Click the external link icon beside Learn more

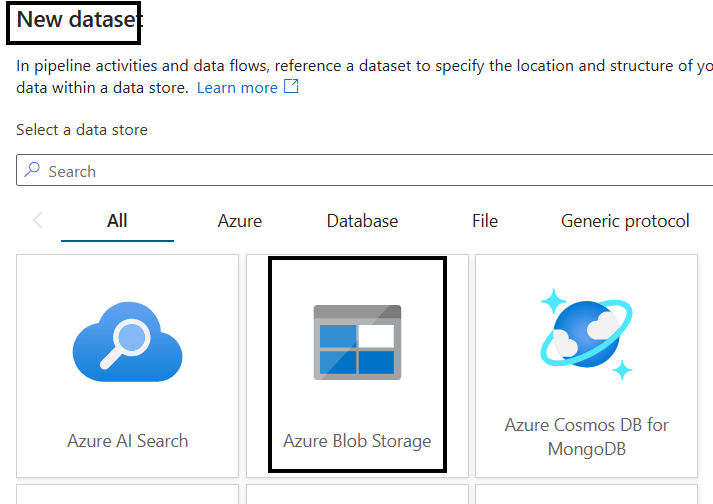[291, 87]
